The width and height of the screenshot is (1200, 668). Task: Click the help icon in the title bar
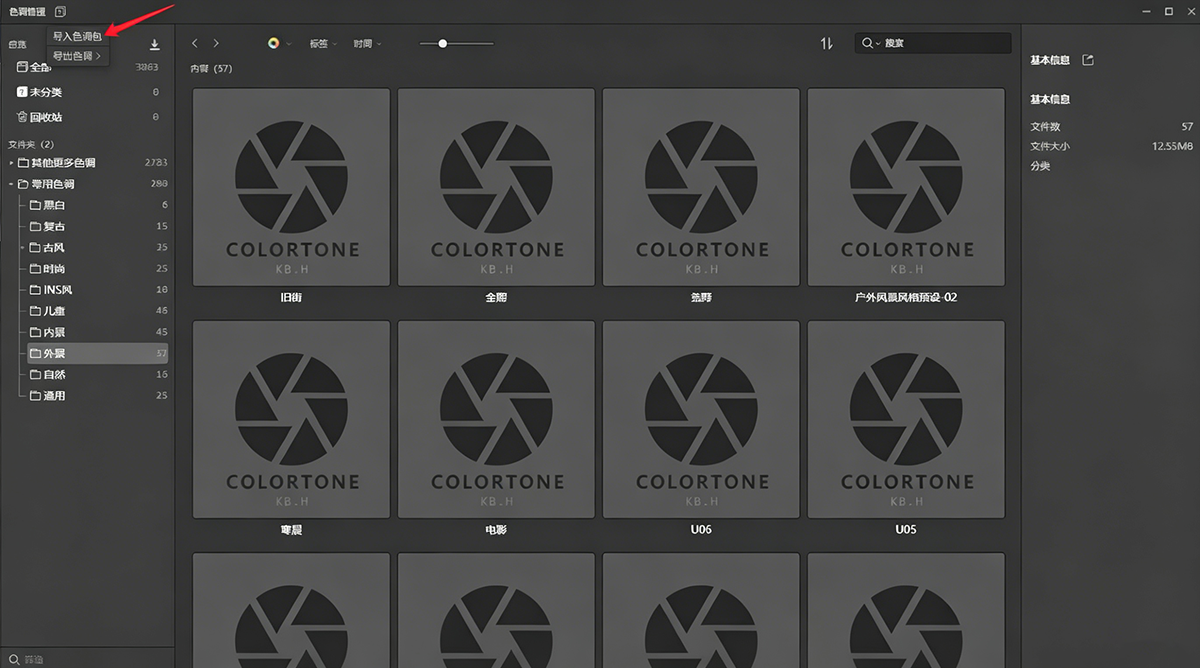[61, 11]
